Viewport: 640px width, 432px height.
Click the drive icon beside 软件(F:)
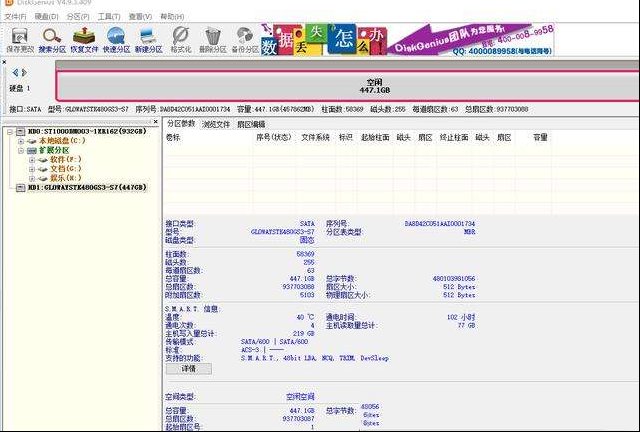[x=43, y=160]
